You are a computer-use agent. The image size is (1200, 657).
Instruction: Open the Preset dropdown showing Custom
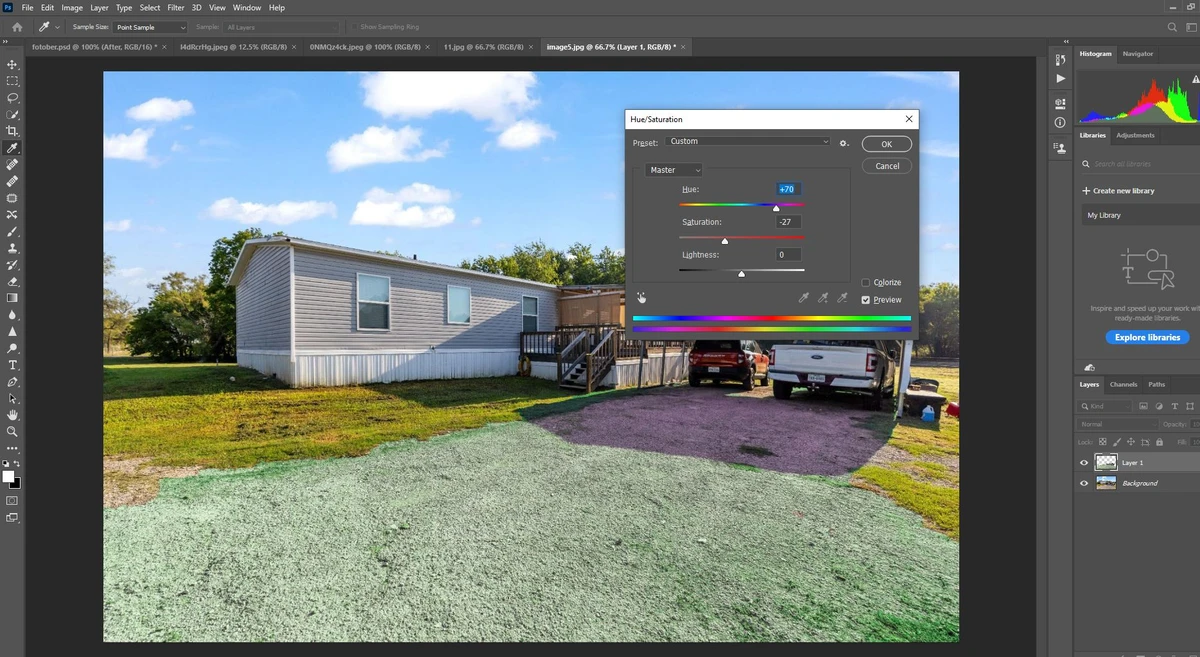click(748, 142)
